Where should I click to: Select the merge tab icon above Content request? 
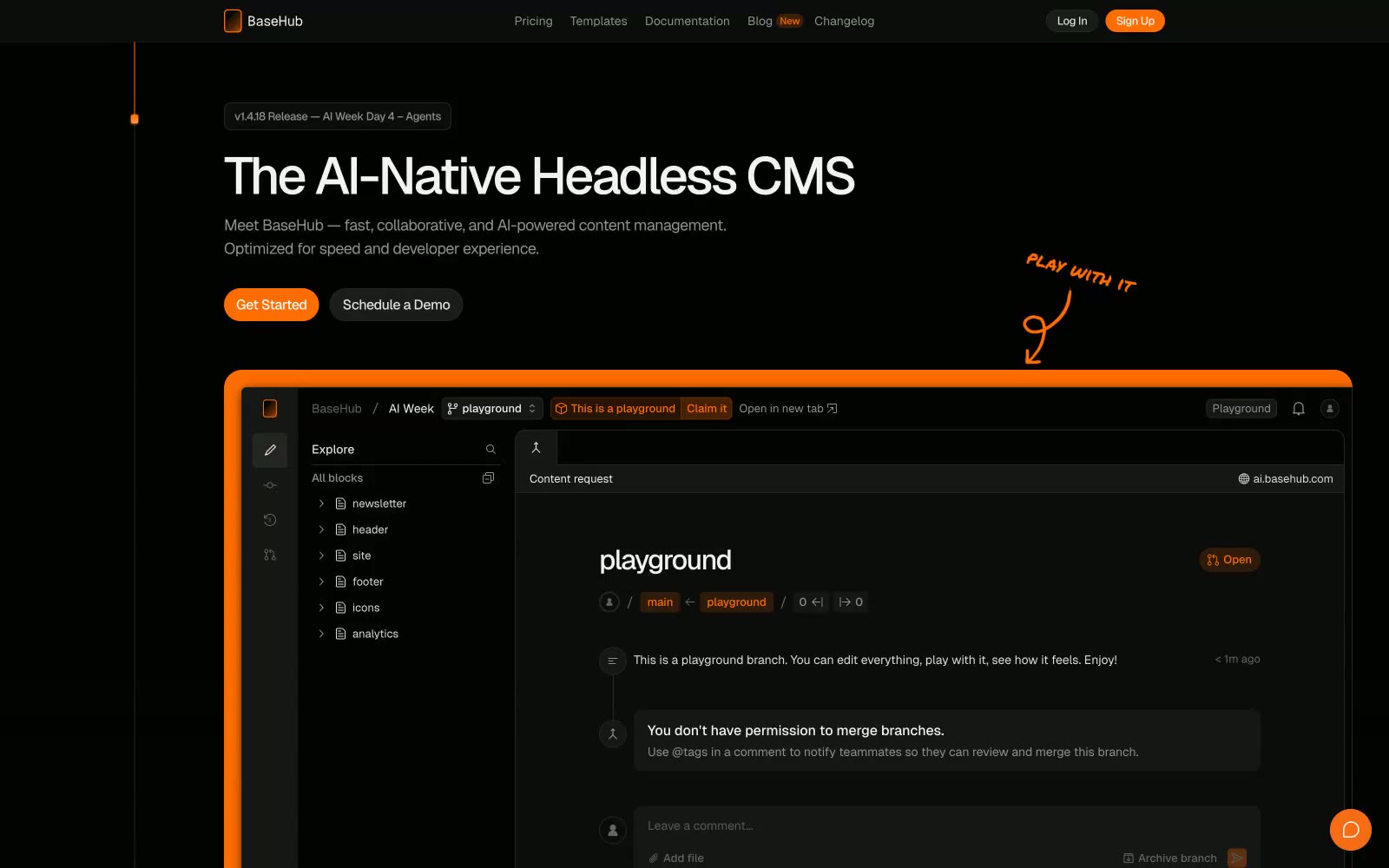(x=537, y=448)
